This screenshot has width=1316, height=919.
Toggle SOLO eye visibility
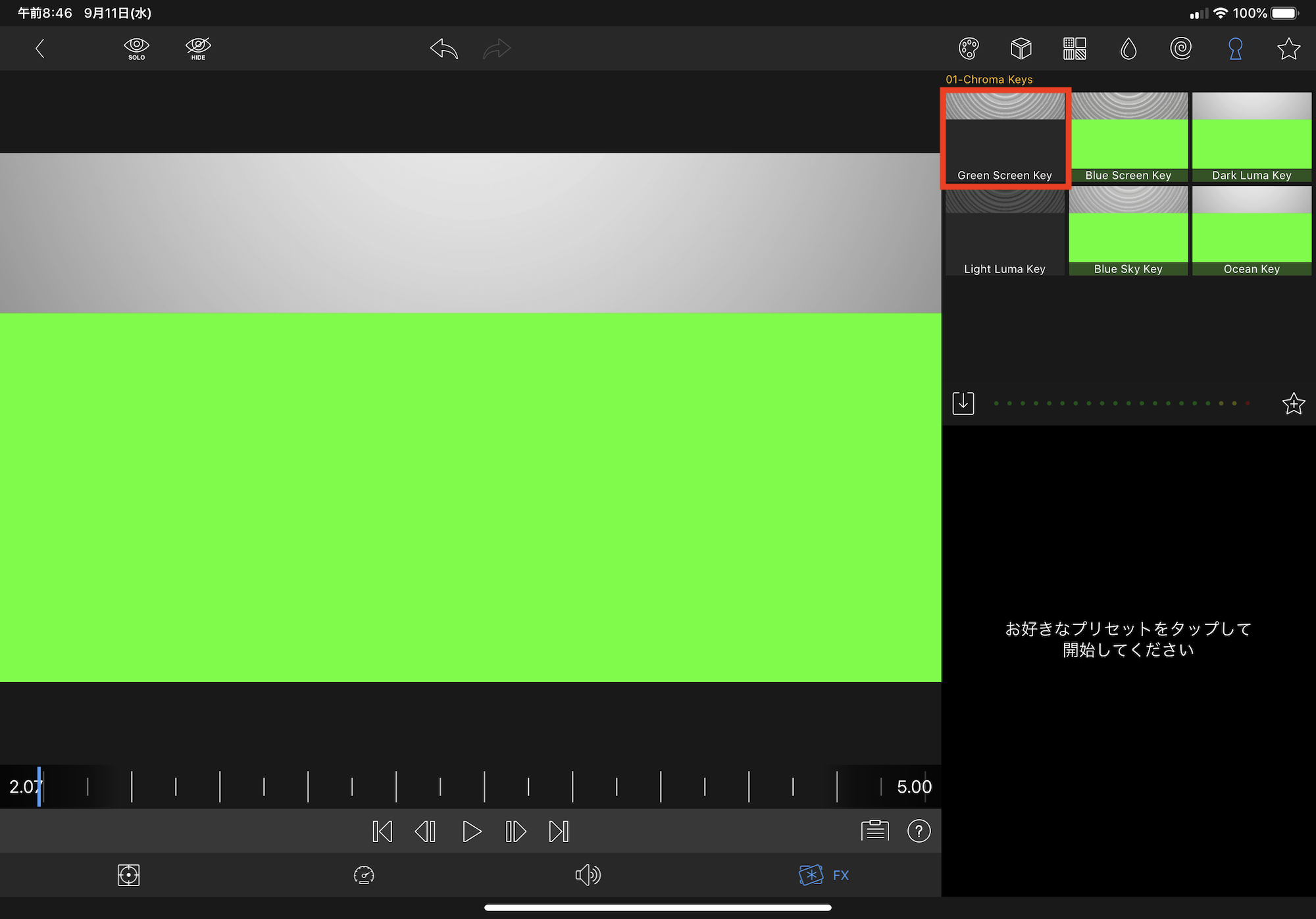136,48
